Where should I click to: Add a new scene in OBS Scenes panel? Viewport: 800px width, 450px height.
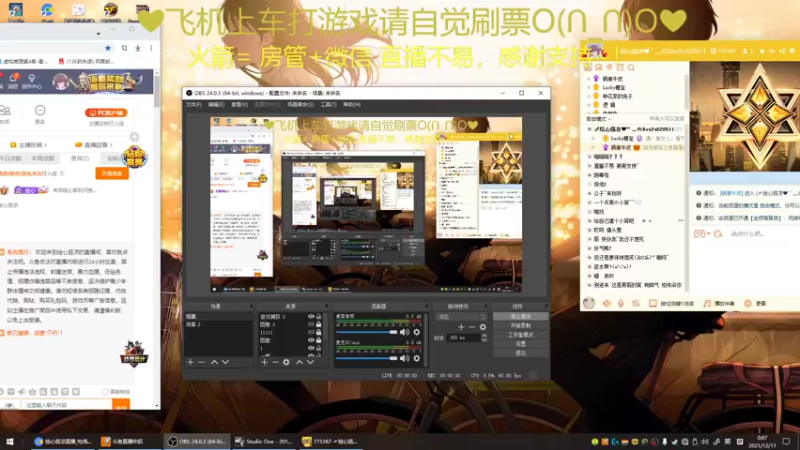(x=190, y=362)
